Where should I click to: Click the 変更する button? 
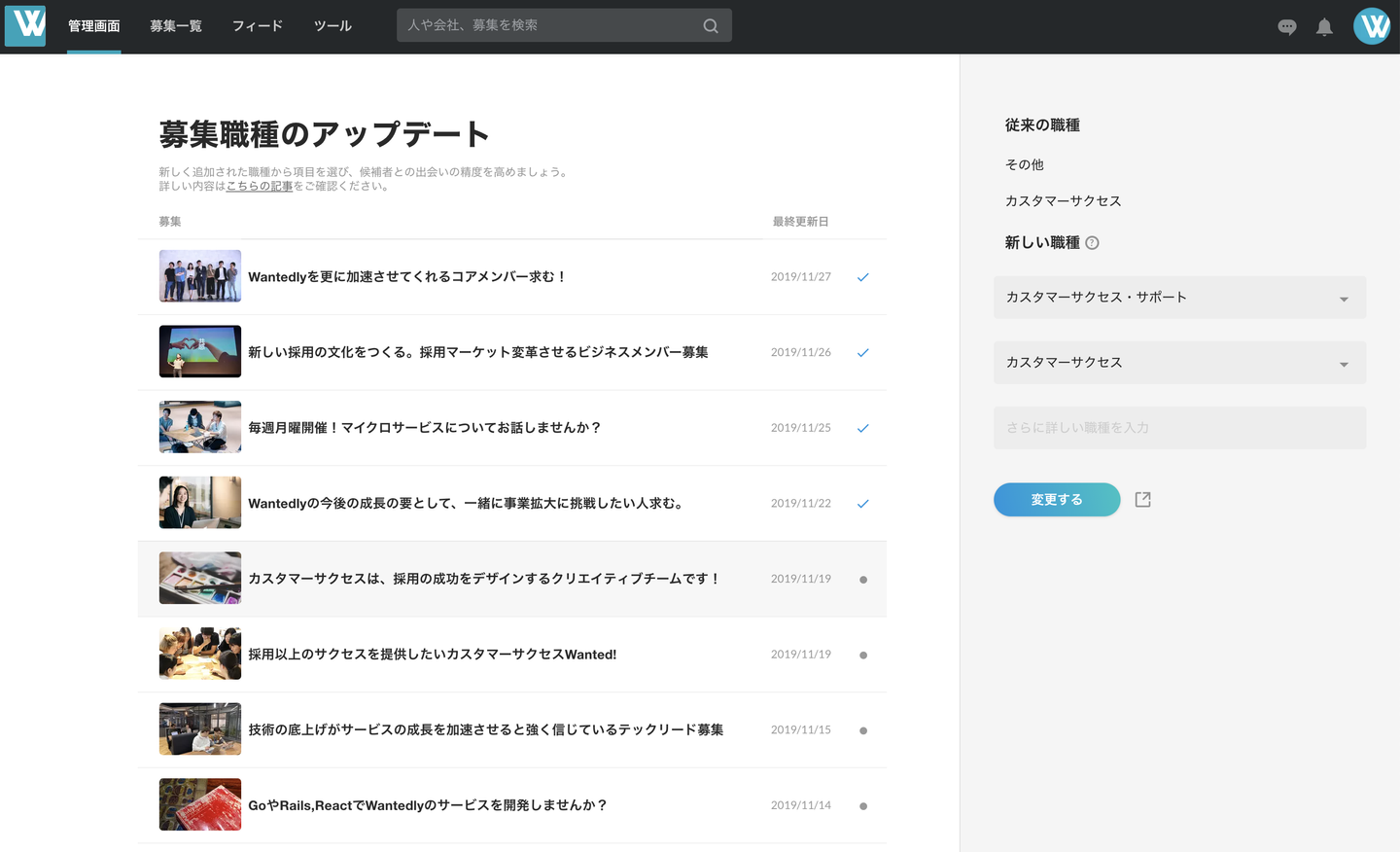tap(1057, 500)
